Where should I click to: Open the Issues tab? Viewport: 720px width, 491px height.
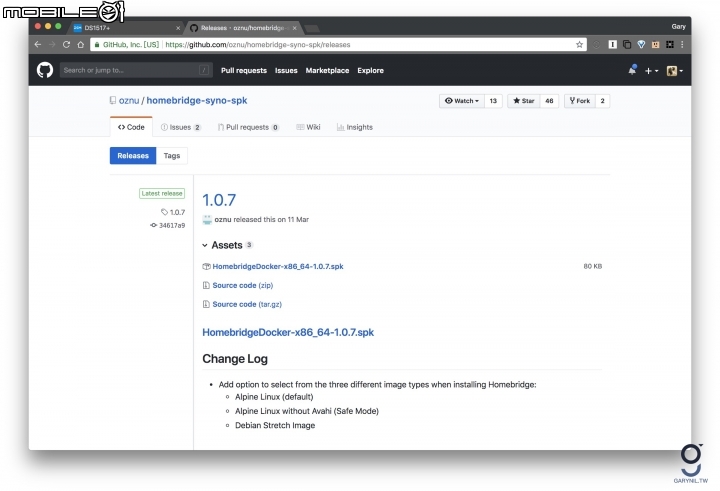coord(181,127)
